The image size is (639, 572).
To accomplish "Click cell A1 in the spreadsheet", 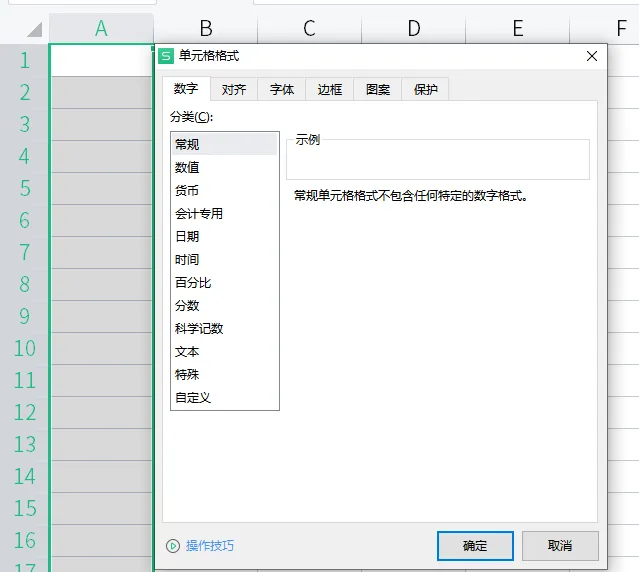I will 101,60.
